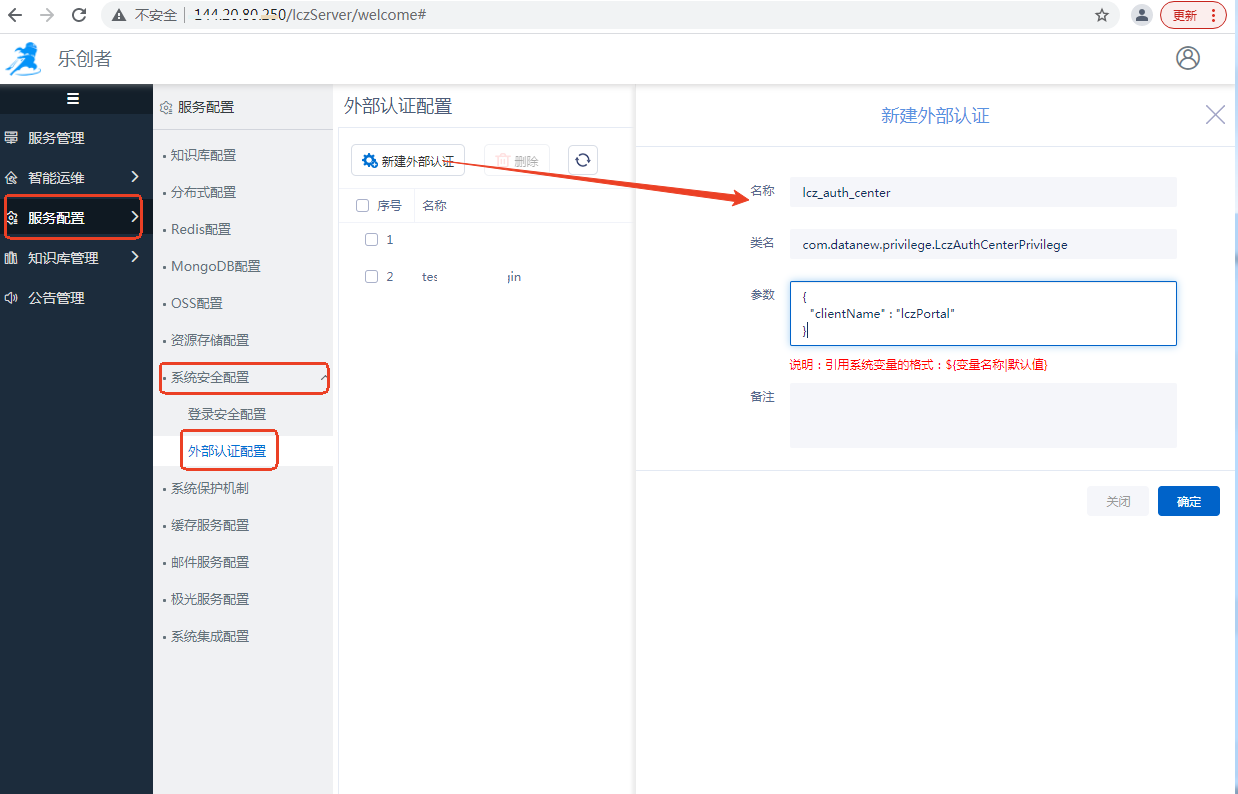Expand the 知识库管理 sidebar menu
The width and height of the screenshot is (1238, 794).
pyautogui.click(x=70, y=258)
